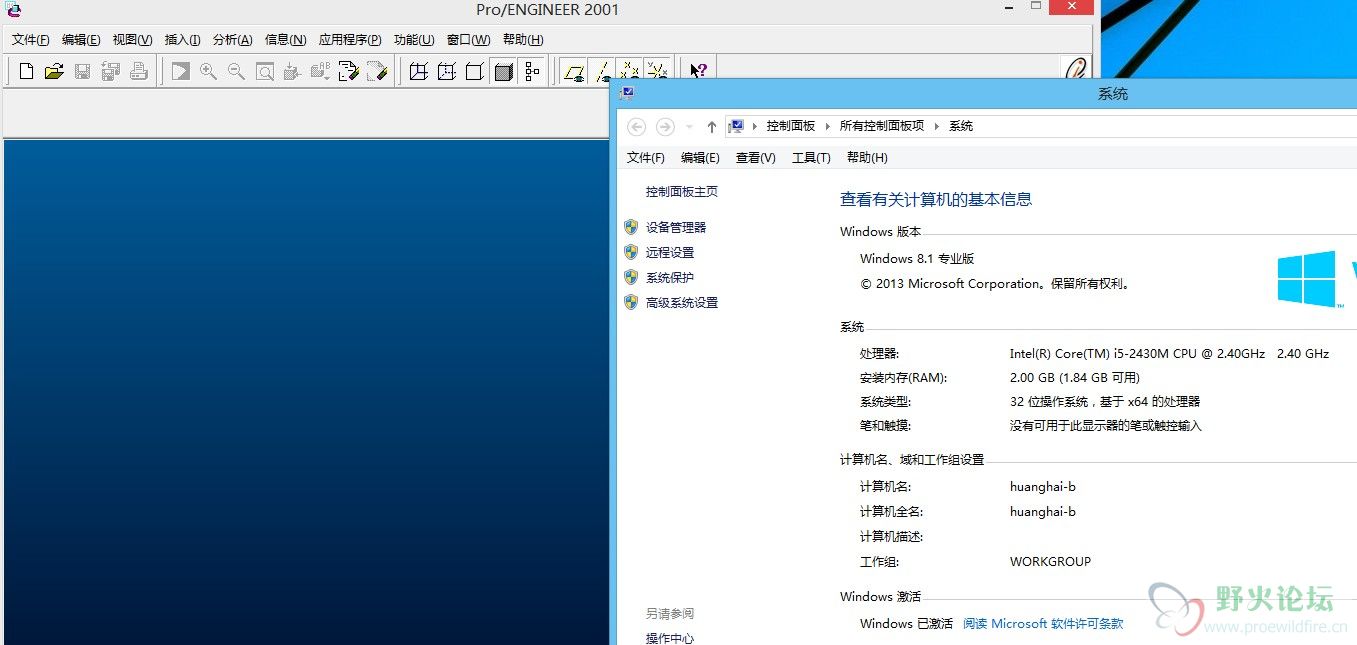Open Pro/ENGINEER 文件(F) menu
Screen dimensions: 1357x645
pyautogui.click(x=30, y=40)
